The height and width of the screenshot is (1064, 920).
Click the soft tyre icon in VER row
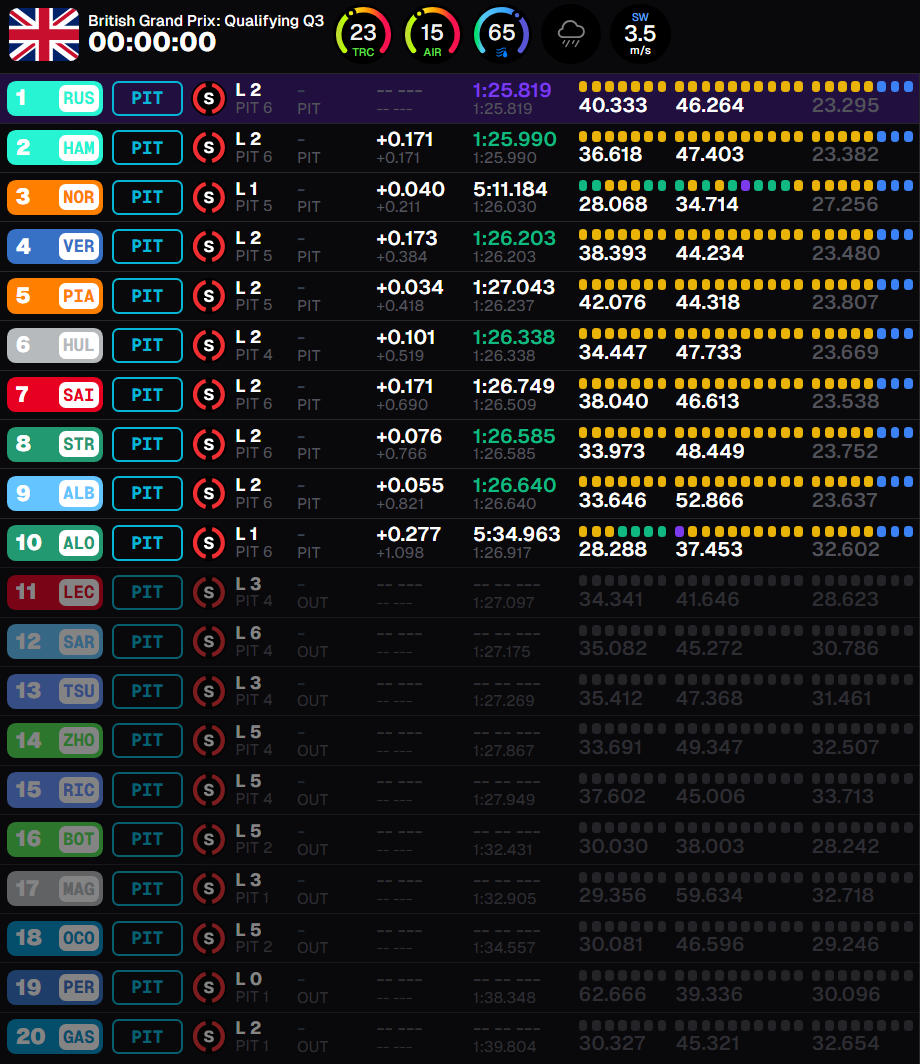click(208, 246)
